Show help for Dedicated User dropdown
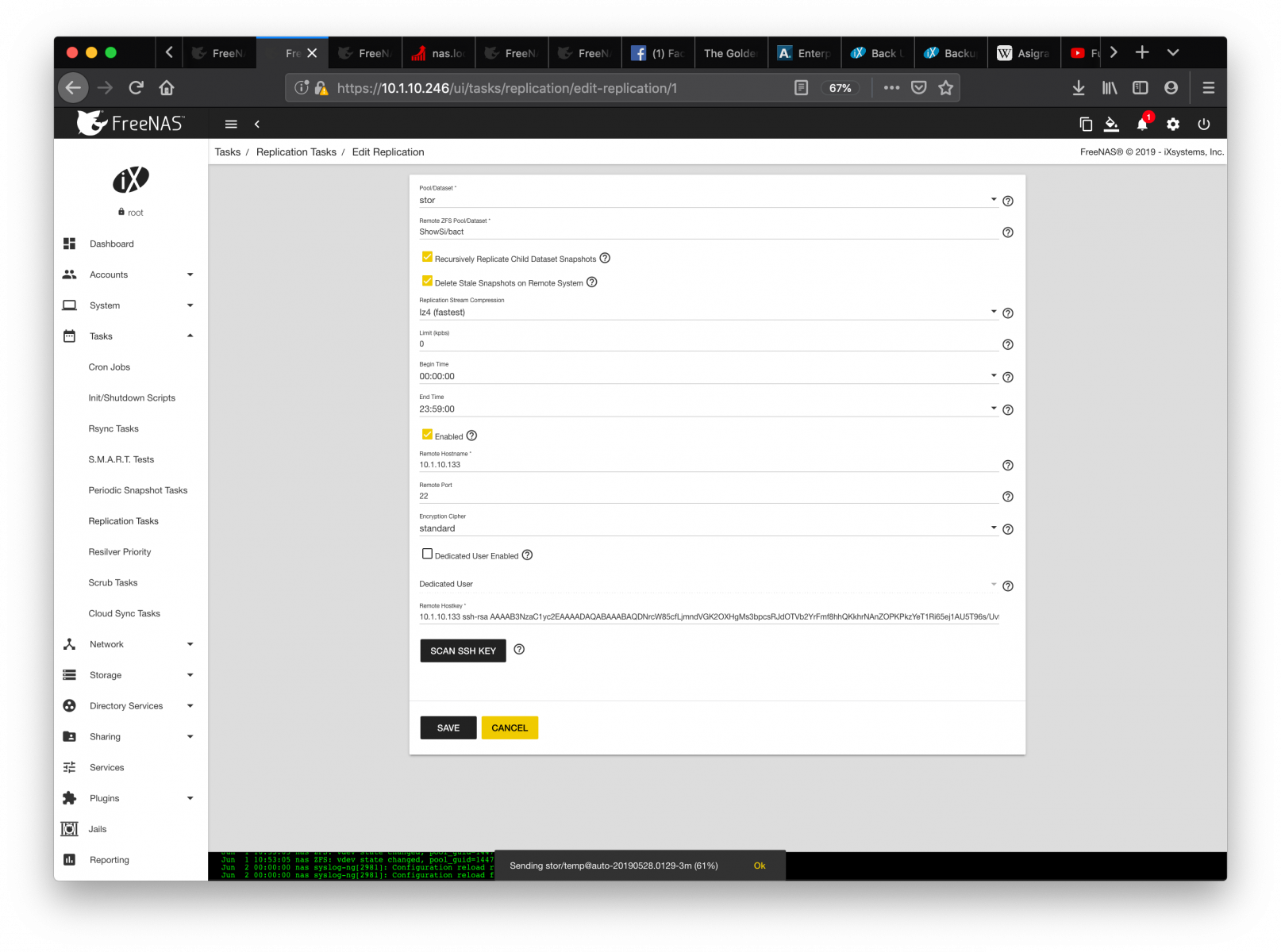Screen dimensions: 1281x952 click(1008, 586)
